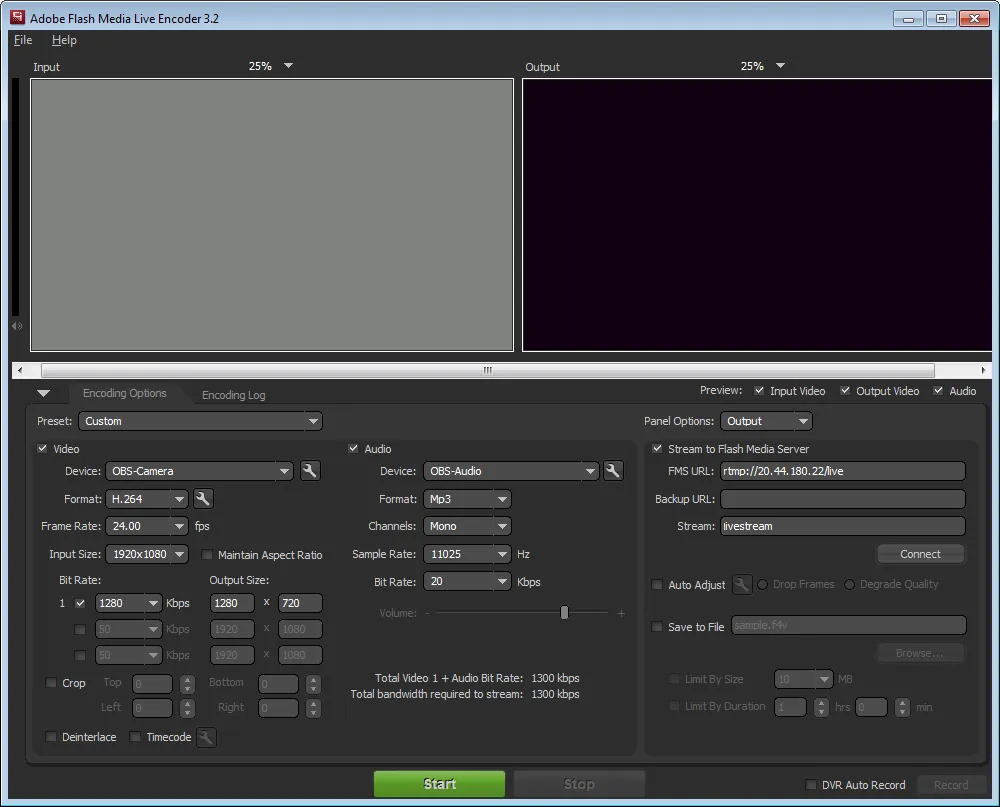Enable Timecode checkbox
The image size is (1000, 807).
click(135, 737)
